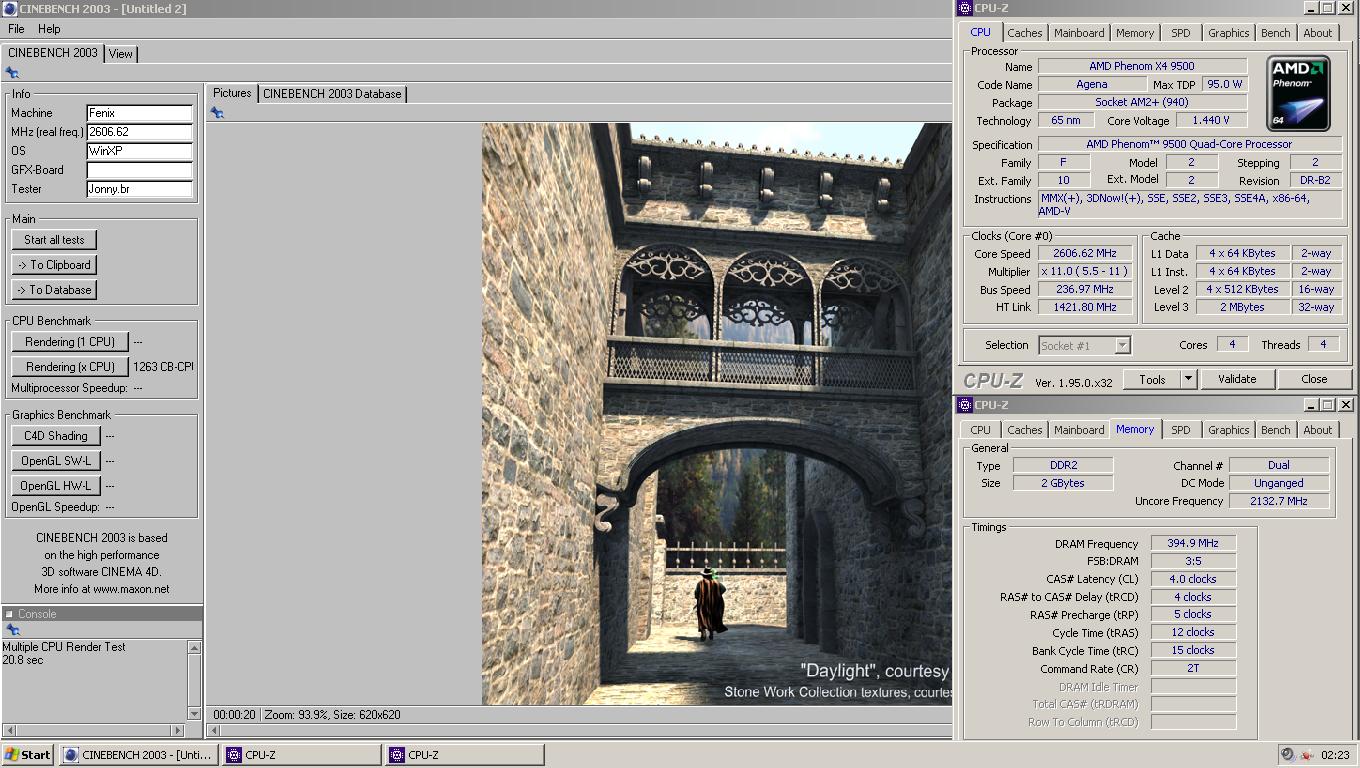Click the www.maxon.net info text
This screenshot has width=1360, height=768.
pyautogui.click(x=131, y=589)
